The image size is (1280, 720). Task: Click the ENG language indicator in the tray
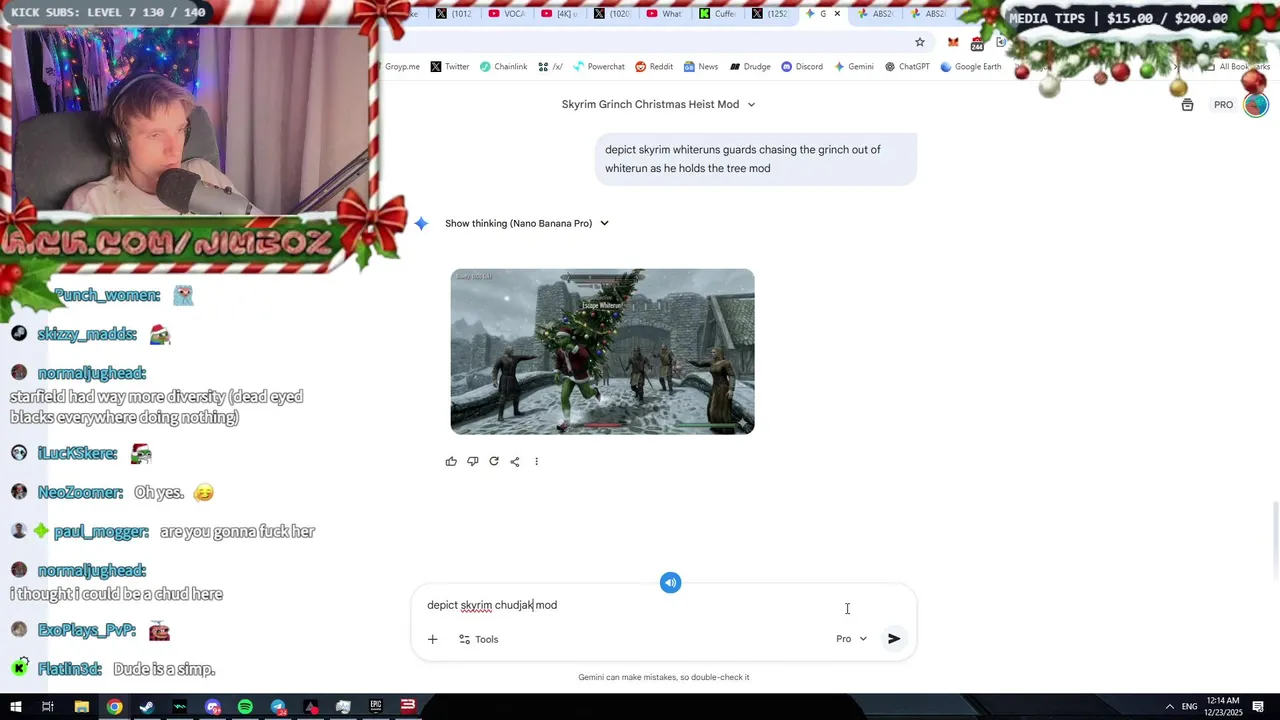(x=1189, y=707)
